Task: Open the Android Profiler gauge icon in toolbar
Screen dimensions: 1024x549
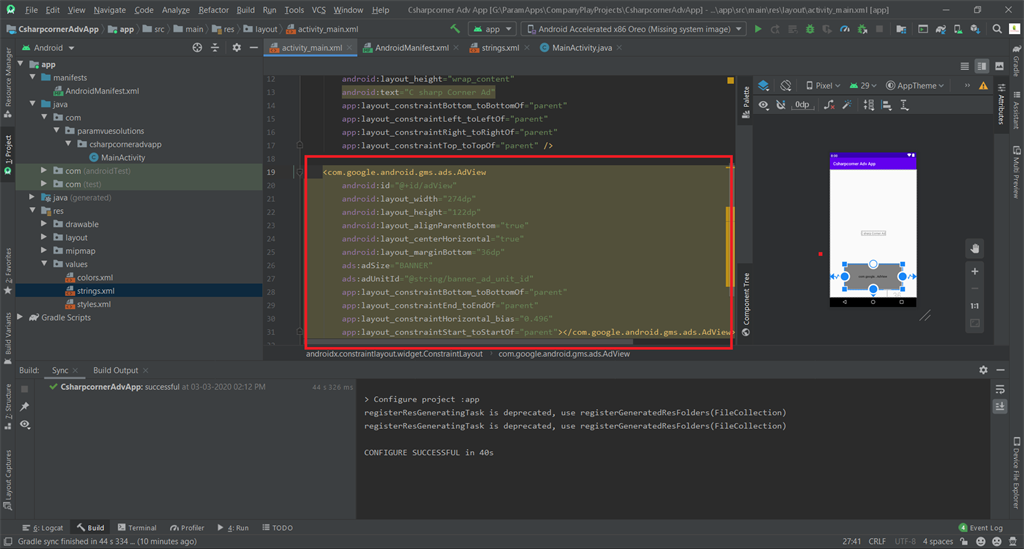Action: (x=844, y=29)
